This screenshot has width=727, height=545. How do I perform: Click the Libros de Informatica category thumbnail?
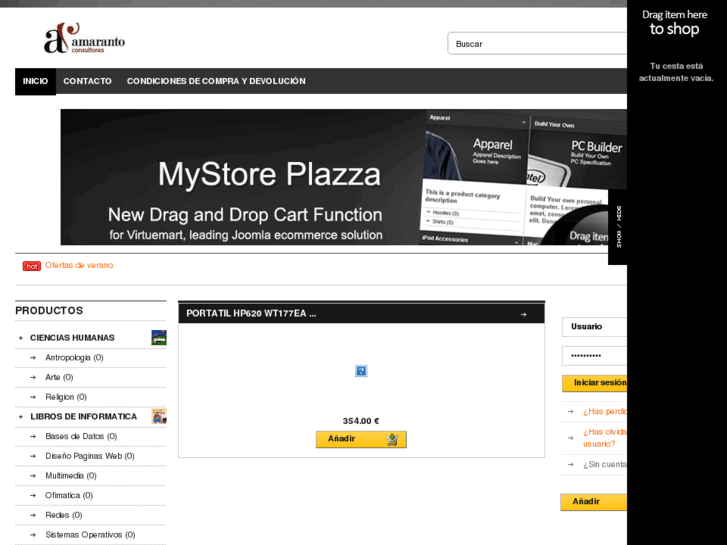159,417
